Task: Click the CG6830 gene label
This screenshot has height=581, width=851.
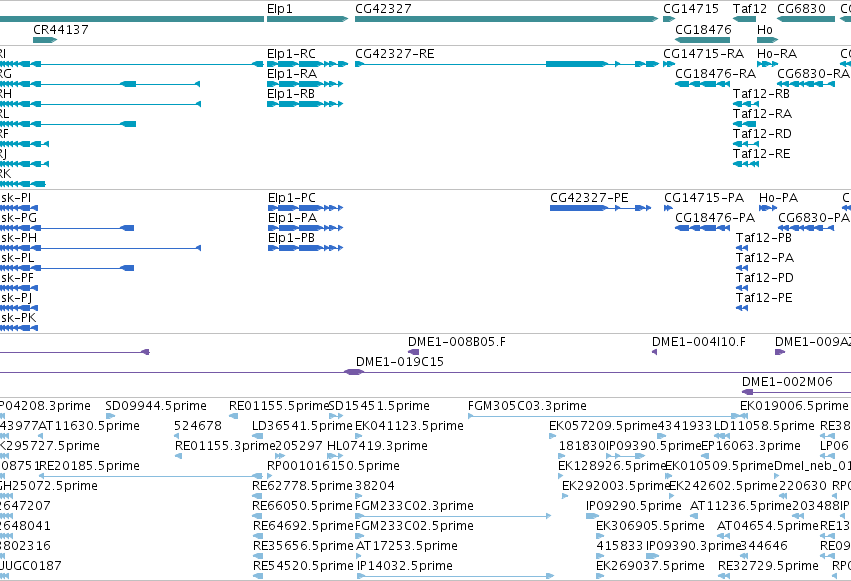Action: click(x=802, y=9)
